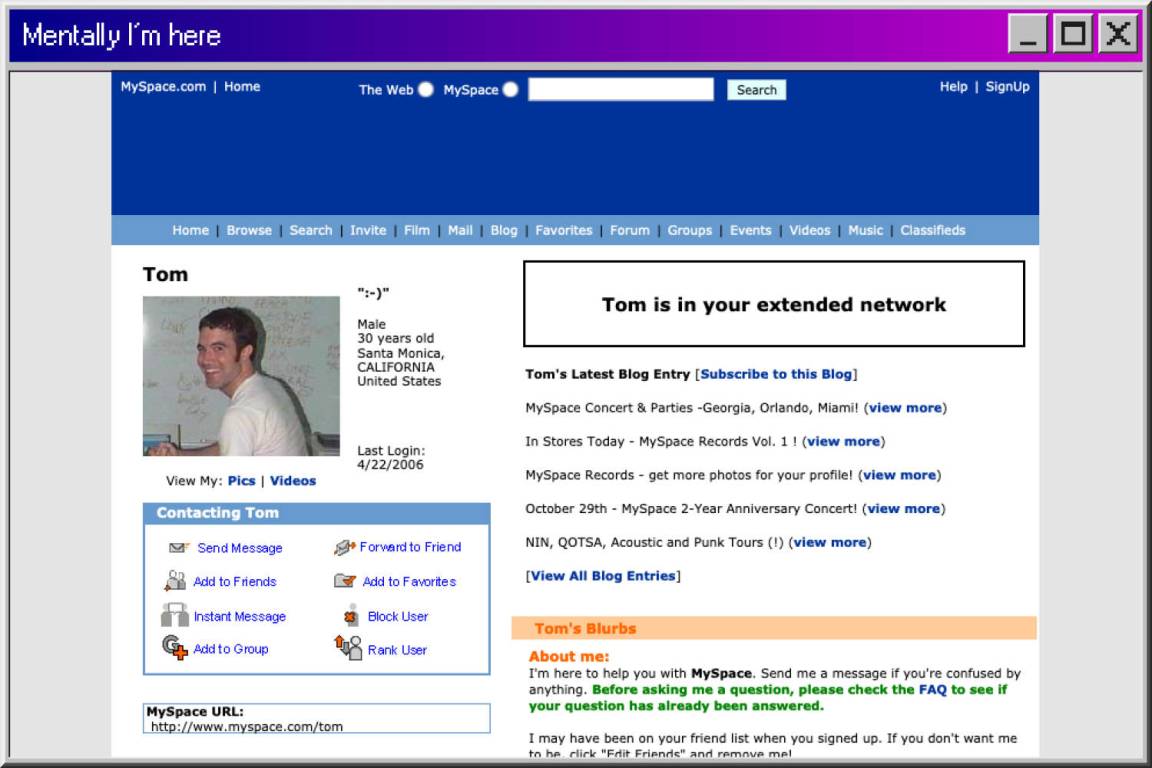Click the Add to Friends people icon
Viewport: 1152px width, 768px height.
[x=175, y=581]
